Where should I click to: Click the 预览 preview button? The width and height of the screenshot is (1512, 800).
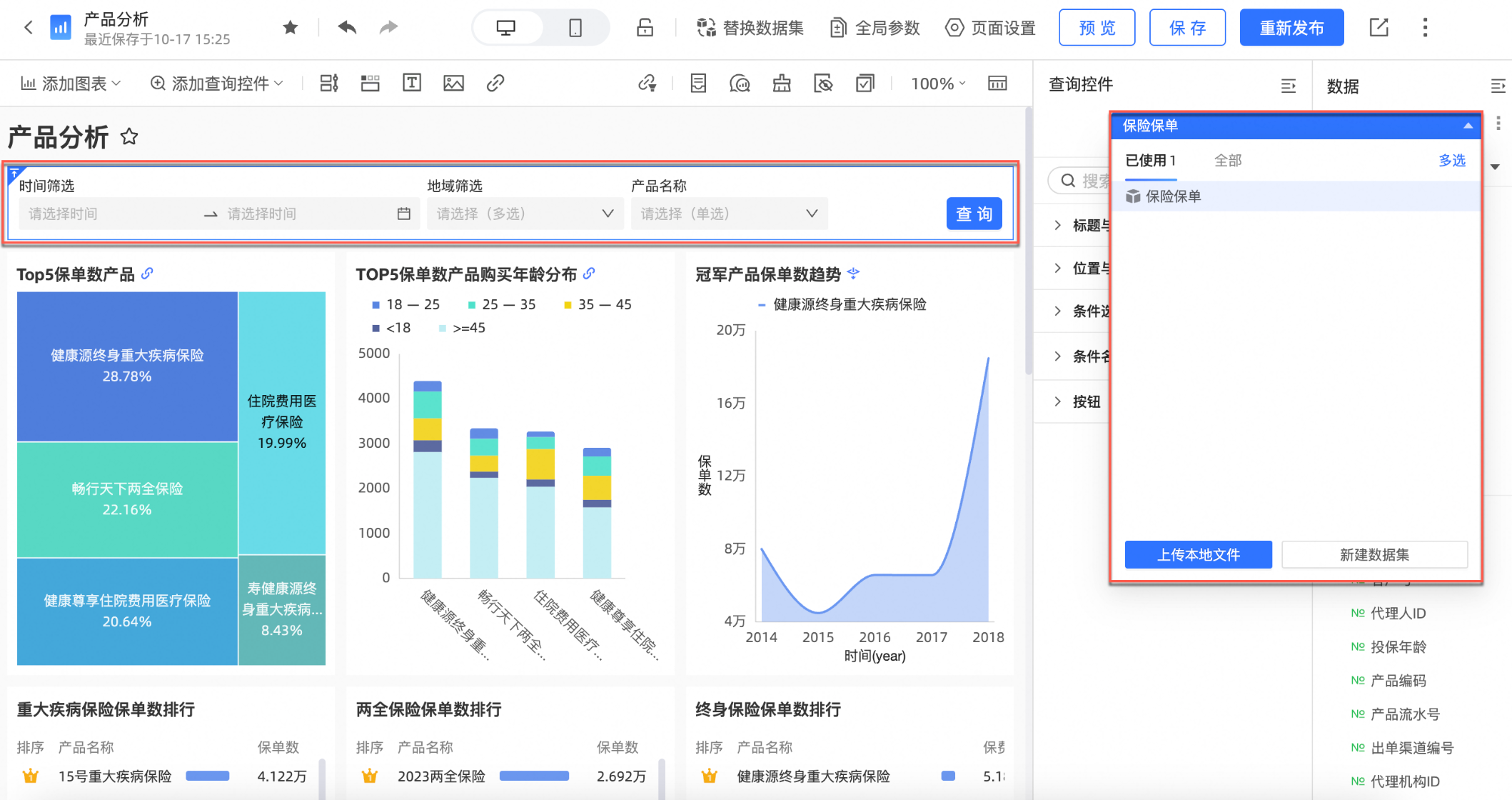(x=1097, y=28)
